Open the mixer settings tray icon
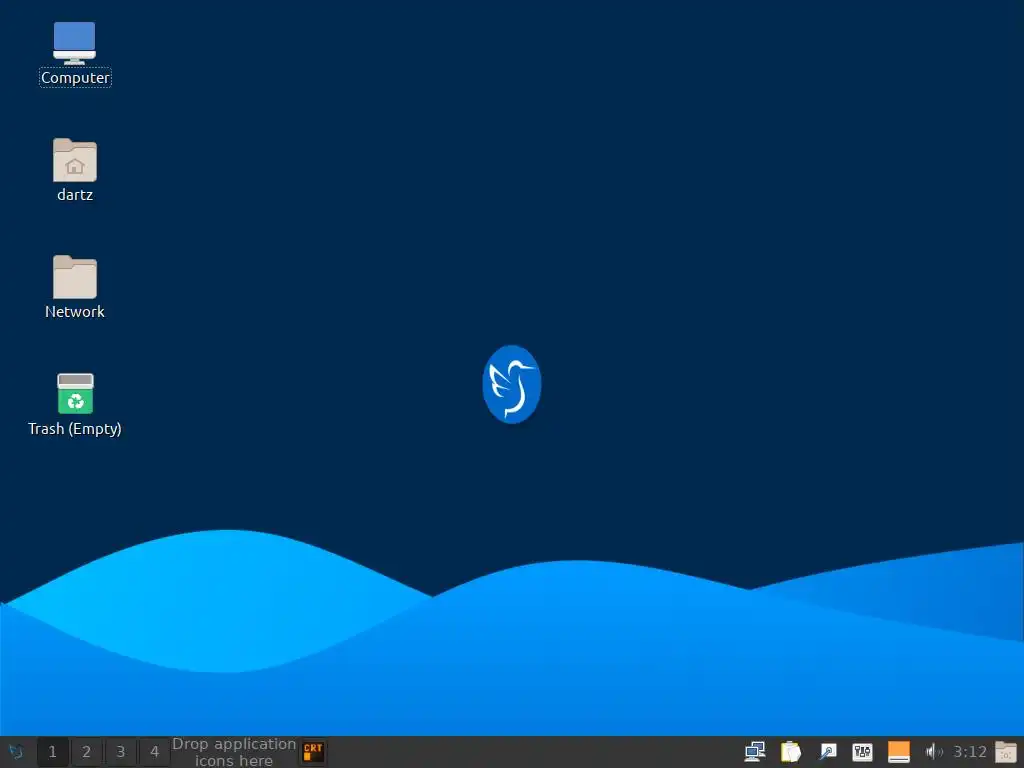 click(863, 752)
